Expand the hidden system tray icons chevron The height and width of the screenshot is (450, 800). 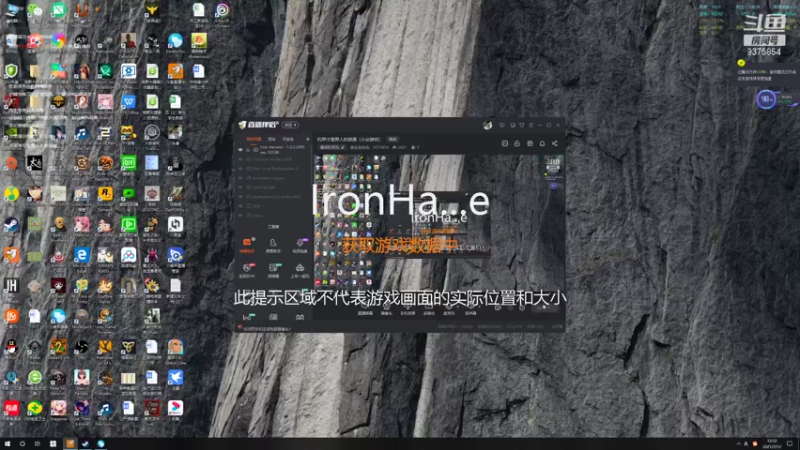coord(738,444)
